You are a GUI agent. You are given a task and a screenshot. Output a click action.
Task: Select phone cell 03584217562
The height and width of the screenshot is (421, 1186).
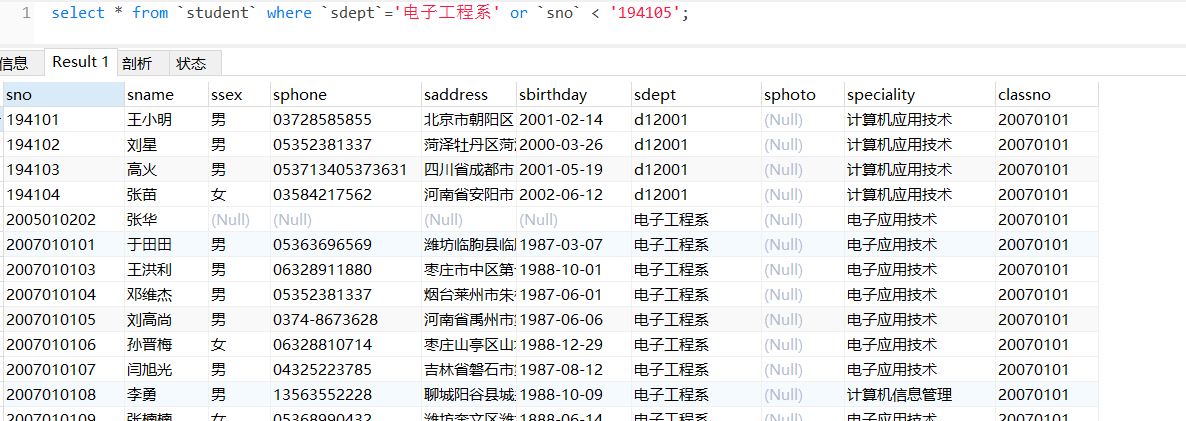(x=346, y=194)
